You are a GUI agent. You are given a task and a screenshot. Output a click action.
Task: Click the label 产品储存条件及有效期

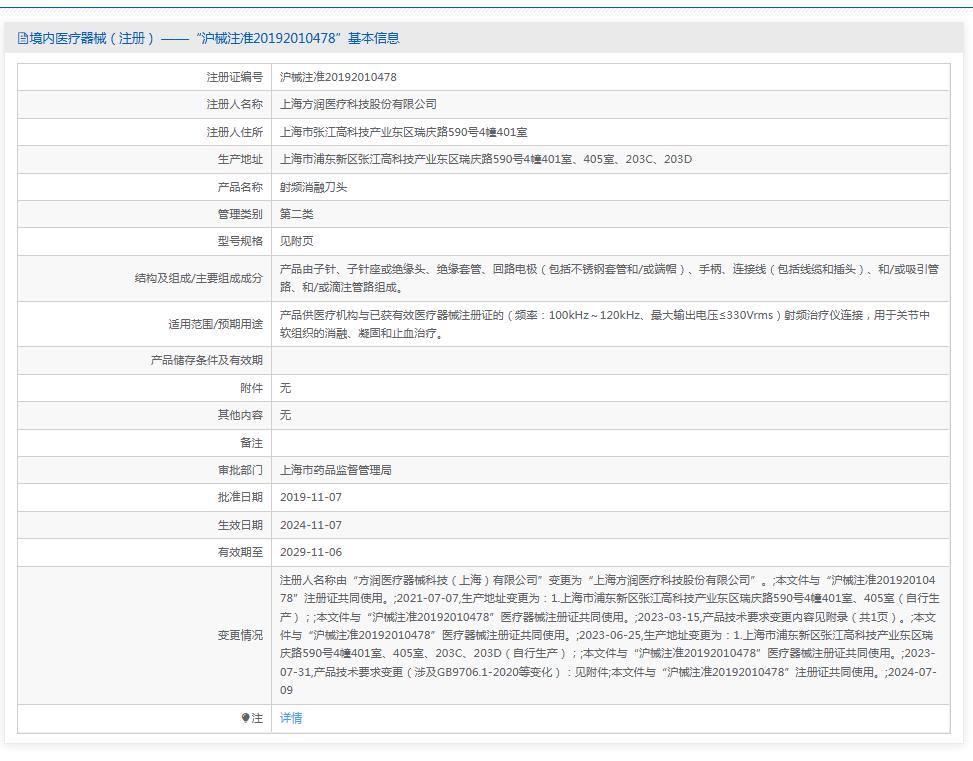207,361
